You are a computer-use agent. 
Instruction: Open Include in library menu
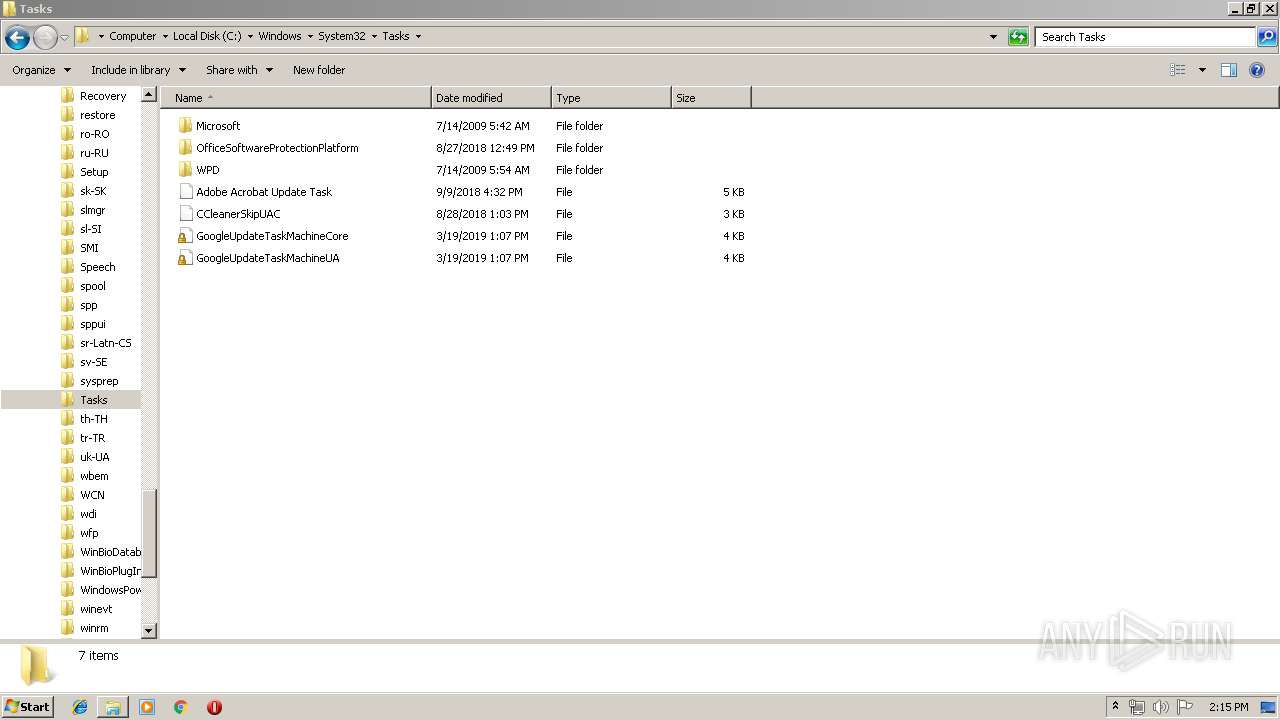[138, 70]
